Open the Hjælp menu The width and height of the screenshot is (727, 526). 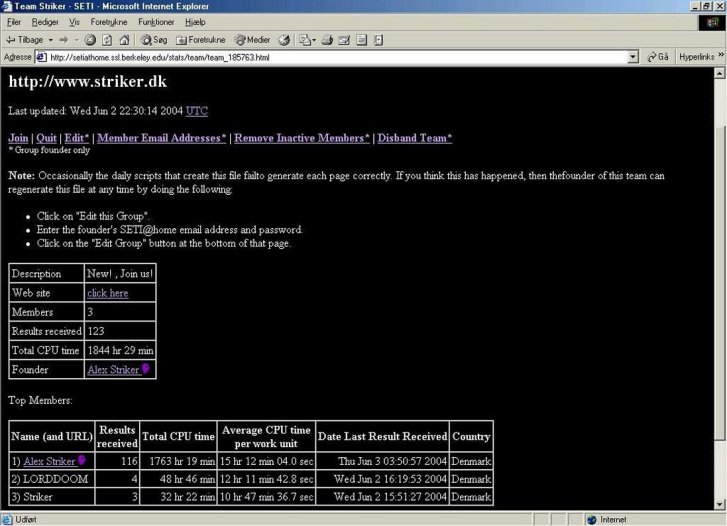point(195,22)
